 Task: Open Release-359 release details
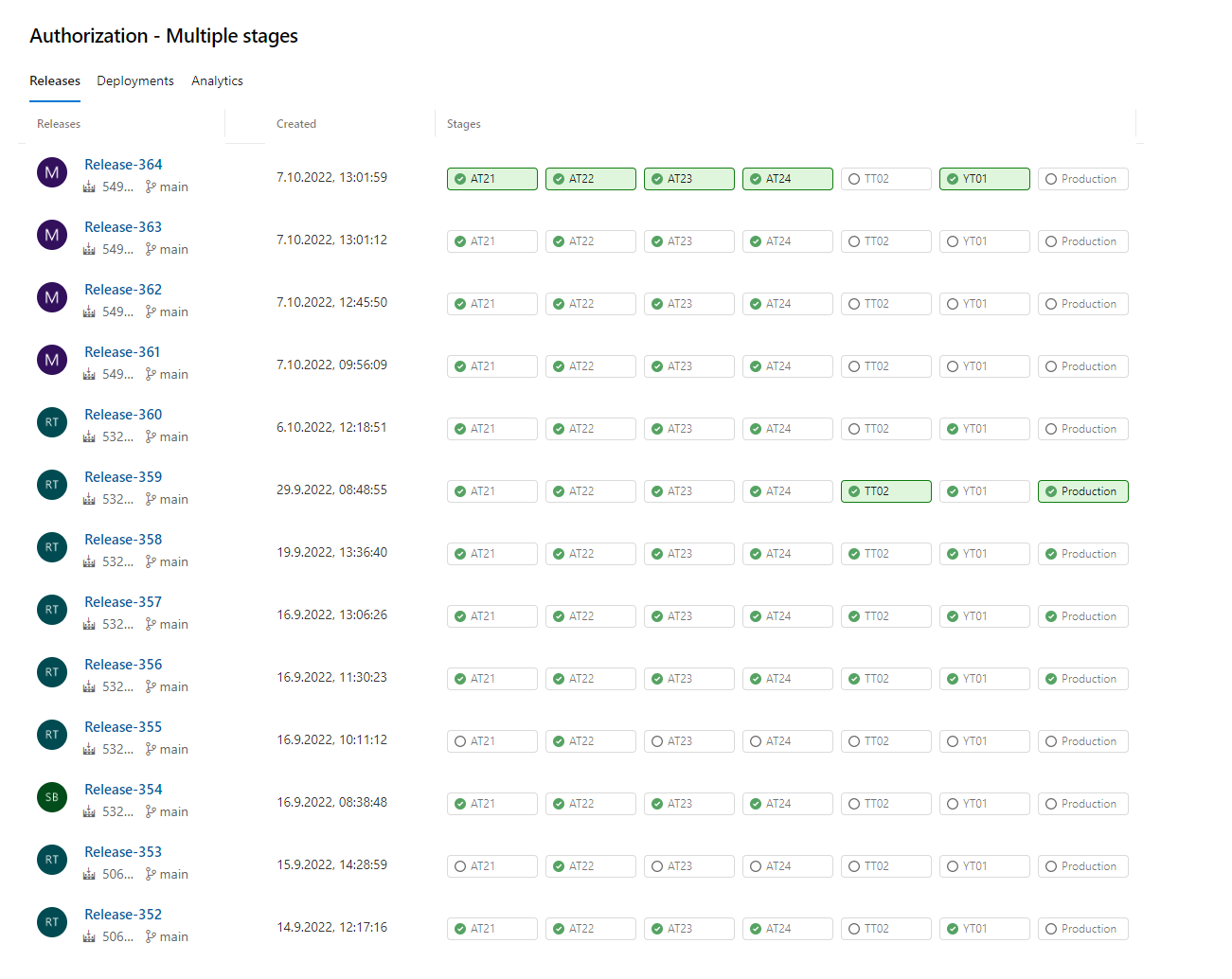122,476
